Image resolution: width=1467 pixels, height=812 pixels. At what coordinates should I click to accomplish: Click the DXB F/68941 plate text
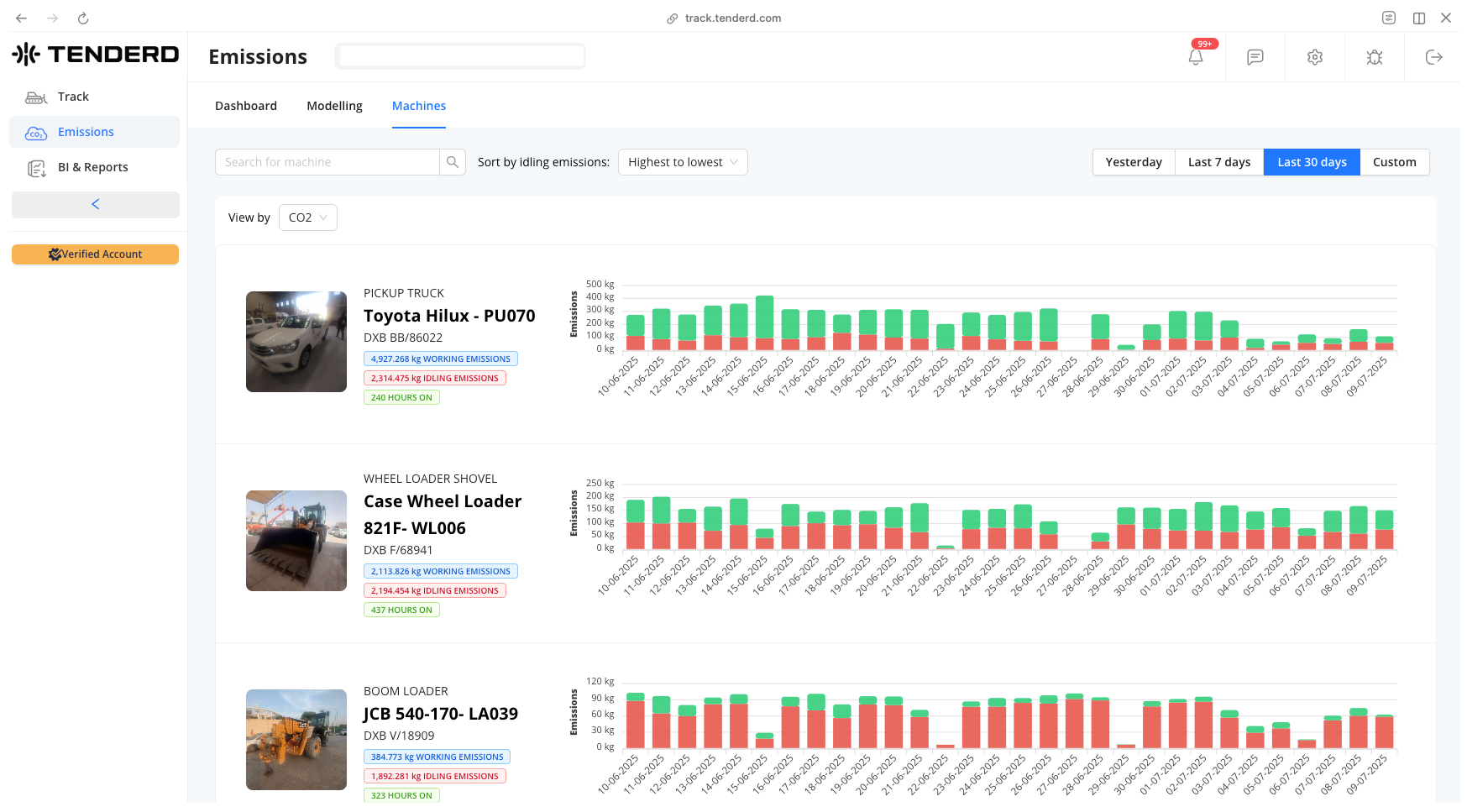click(x=398, y=550)
